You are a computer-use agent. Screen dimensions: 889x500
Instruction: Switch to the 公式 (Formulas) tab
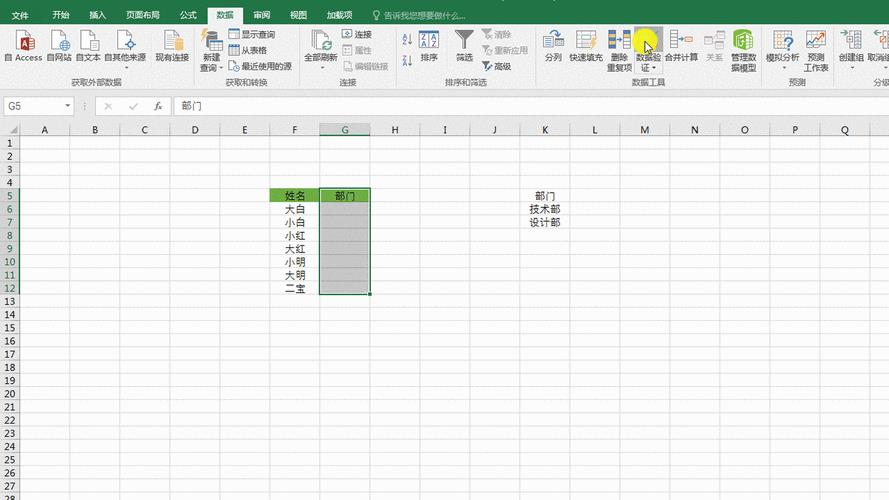point(188,15)
